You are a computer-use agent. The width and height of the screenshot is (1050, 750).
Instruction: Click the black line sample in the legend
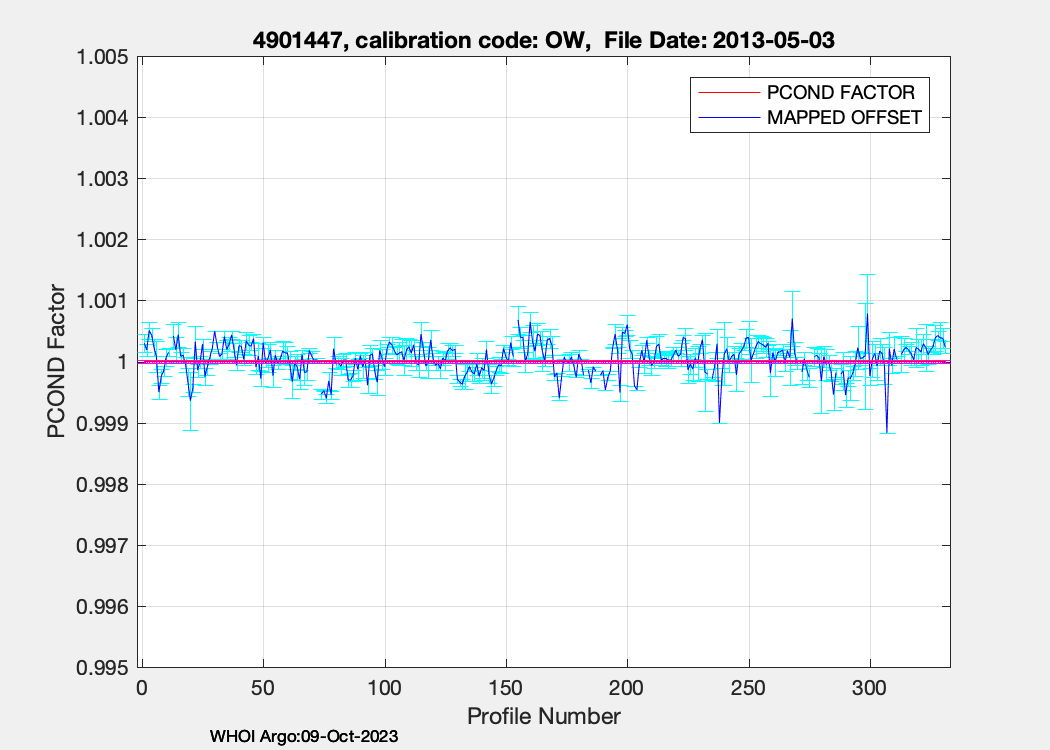[x=727, y=118]
